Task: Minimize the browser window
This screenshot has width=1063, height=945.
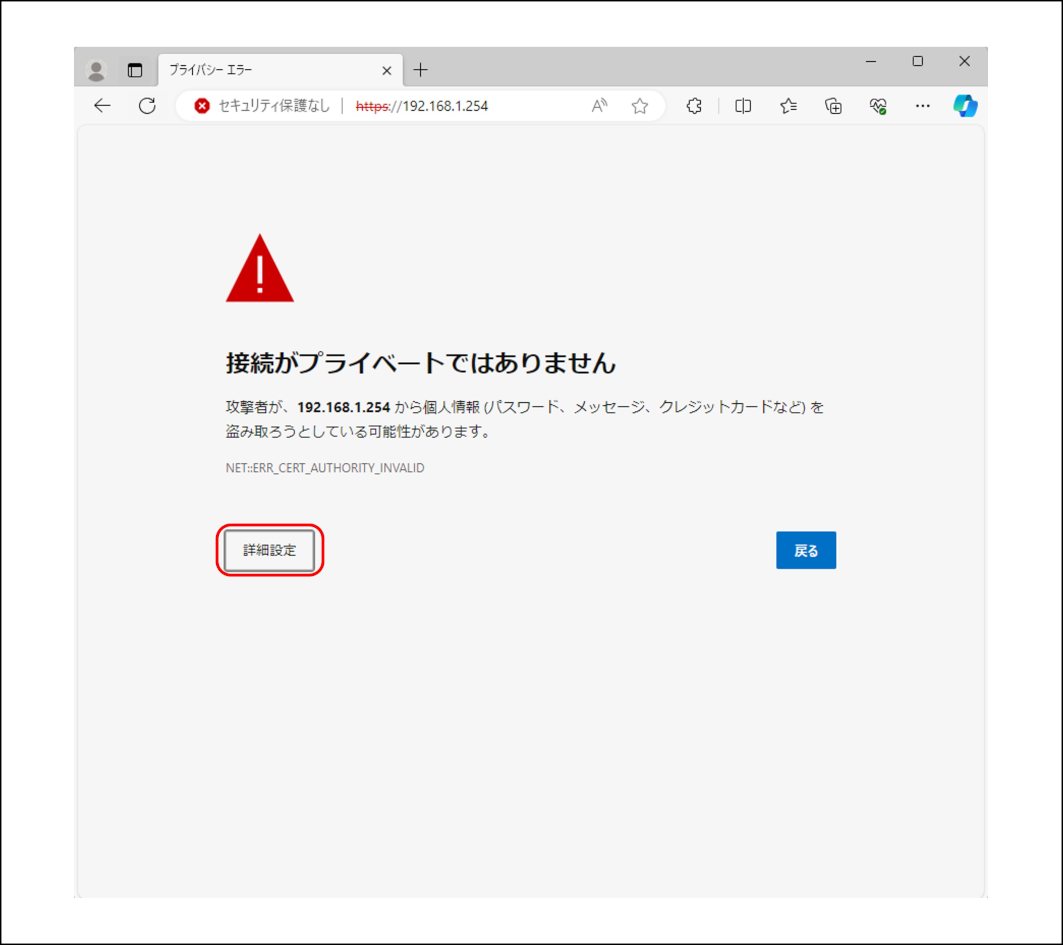Action: tap(871, 62)
